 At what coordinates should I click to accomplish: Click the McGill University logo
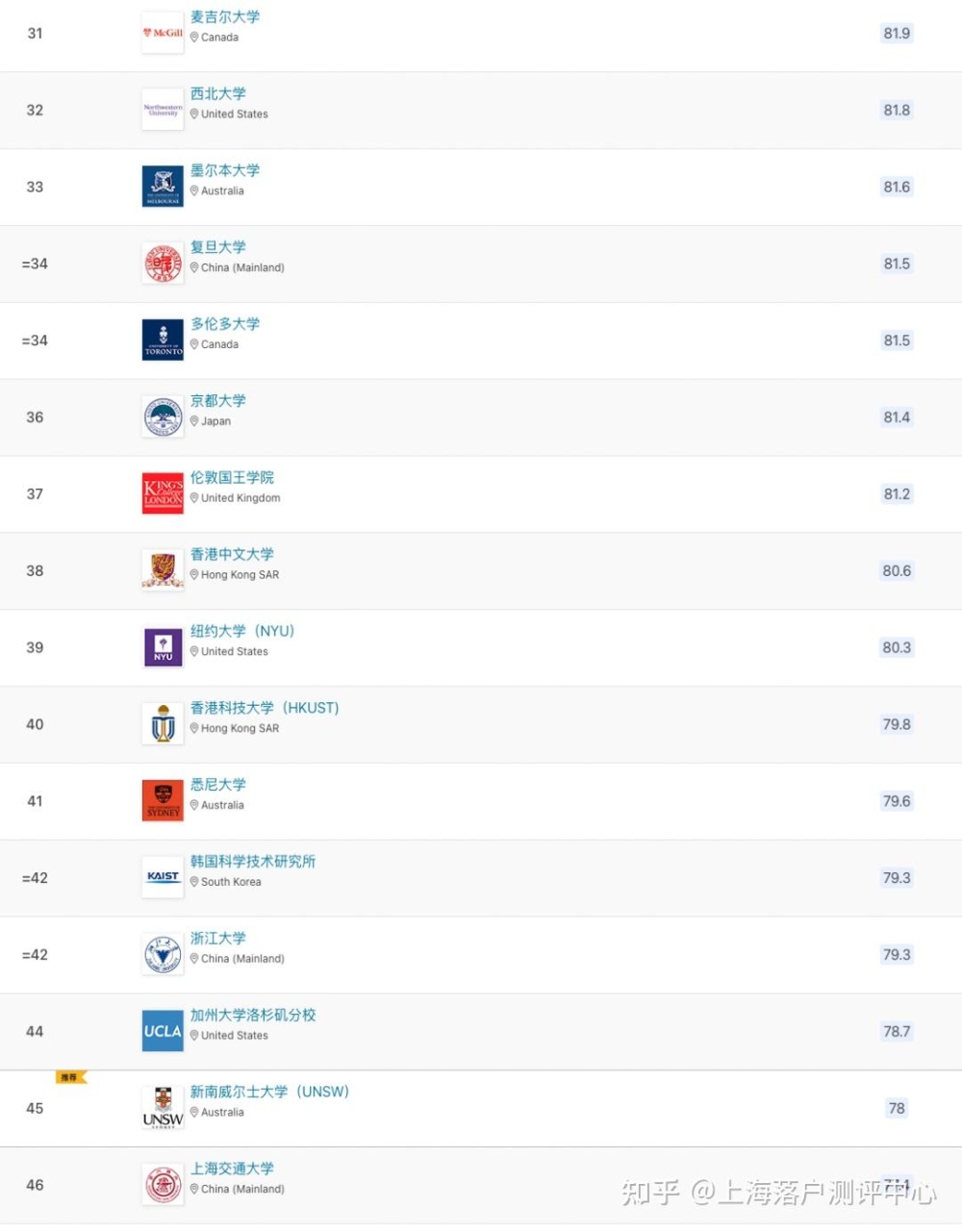click(x=163, y=33)
